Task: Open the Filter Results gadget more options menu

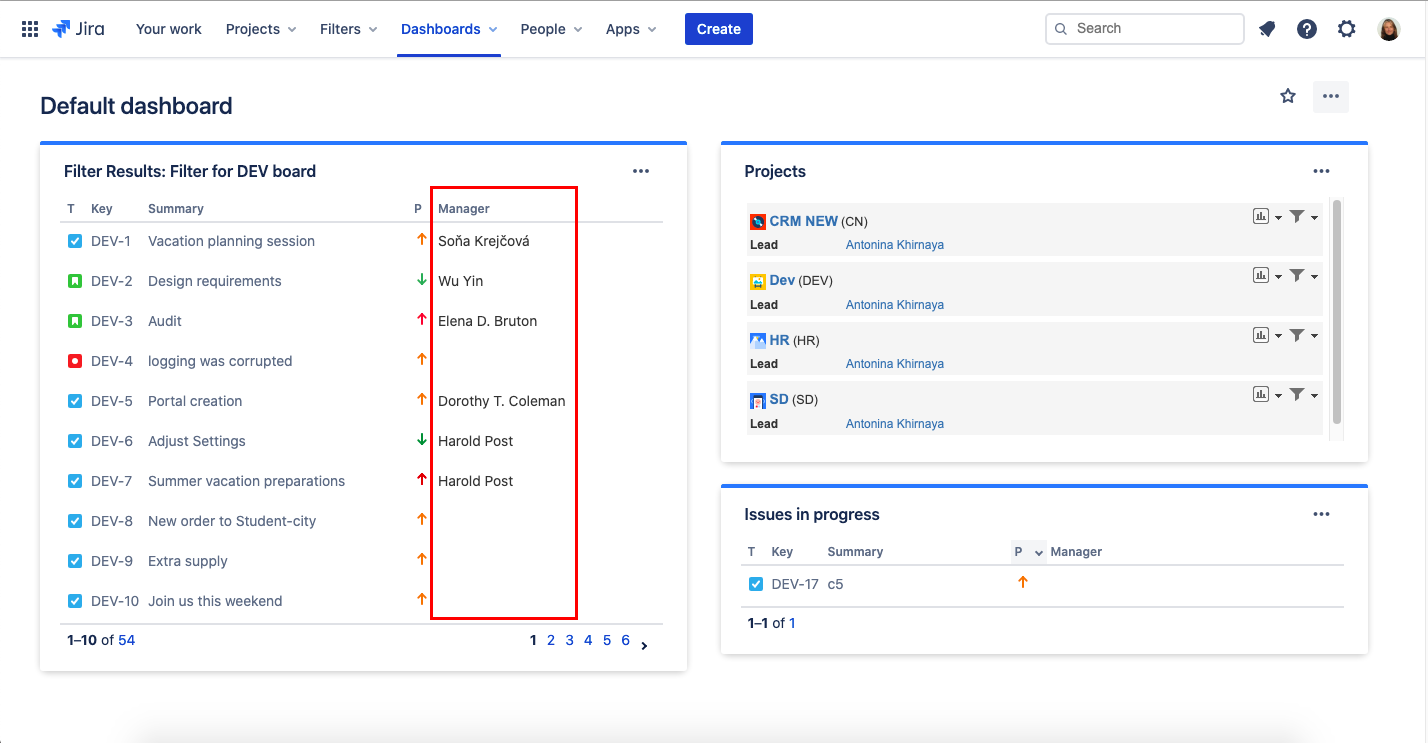Action: (641, 171)
